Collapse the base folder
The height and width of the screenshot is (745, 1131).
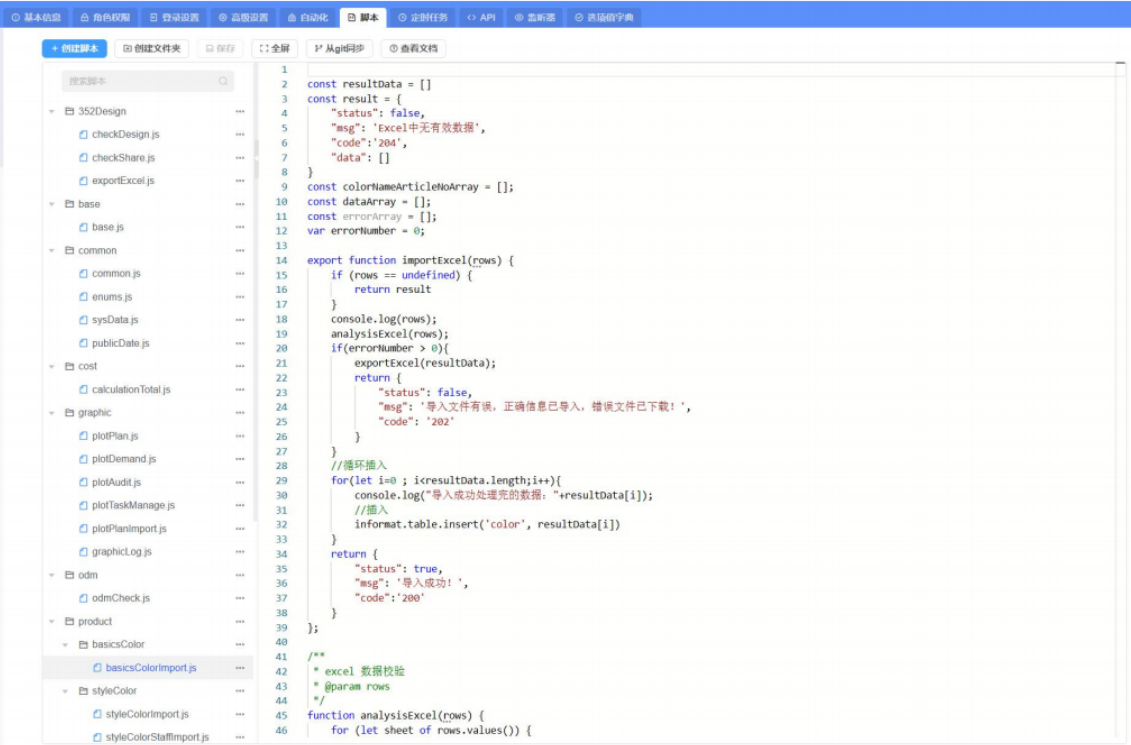52,204
